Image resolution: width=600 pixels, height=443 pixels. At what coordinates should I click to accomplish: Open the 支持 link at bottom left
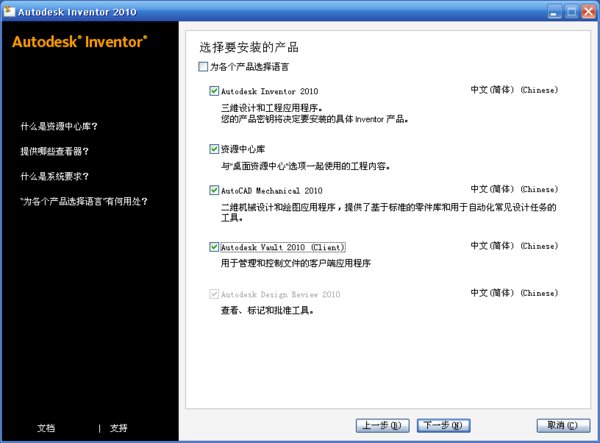coord(119,428)
